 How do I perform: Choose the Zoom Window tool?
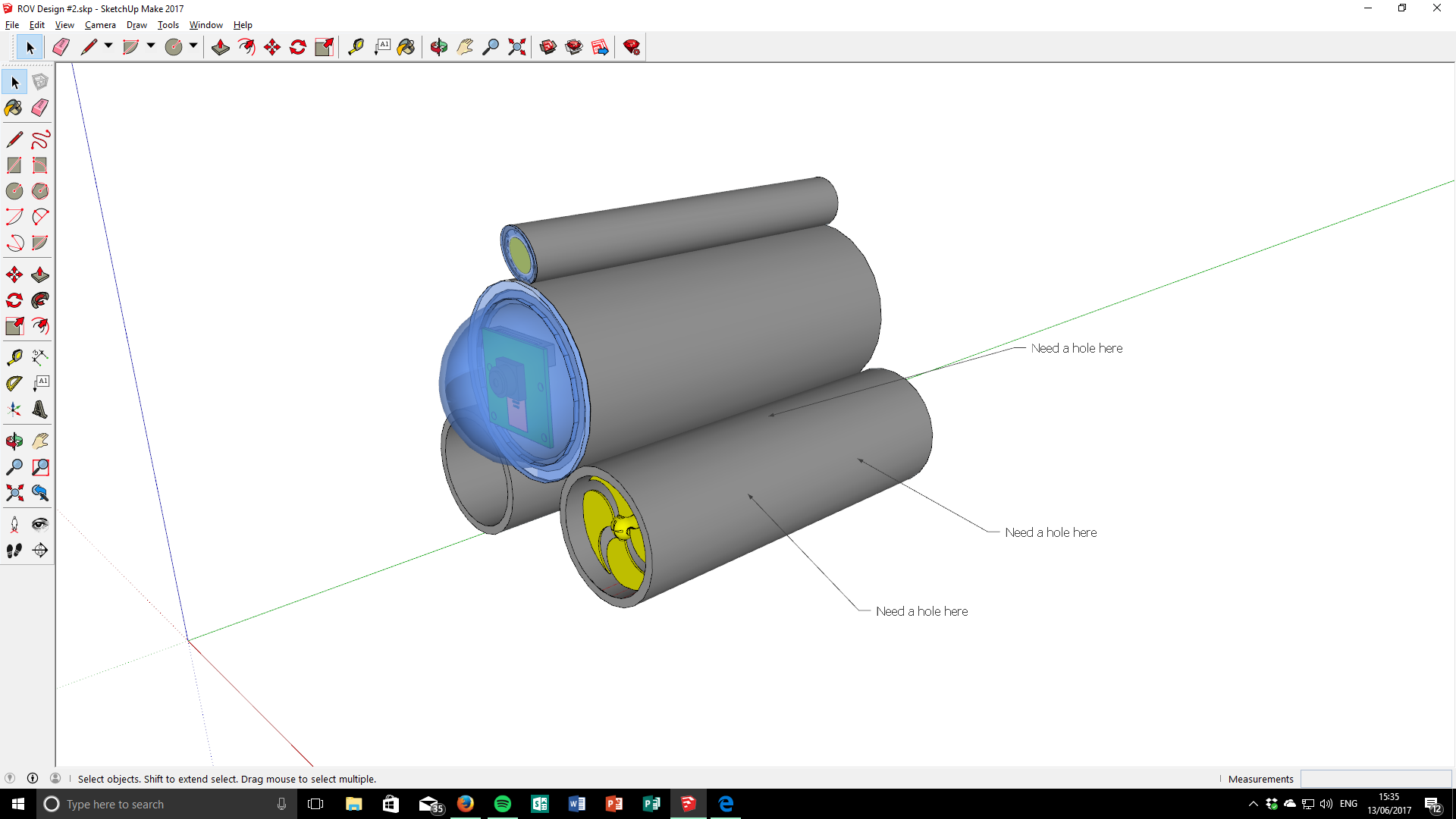pyautogui.click(x=40, y=467)
